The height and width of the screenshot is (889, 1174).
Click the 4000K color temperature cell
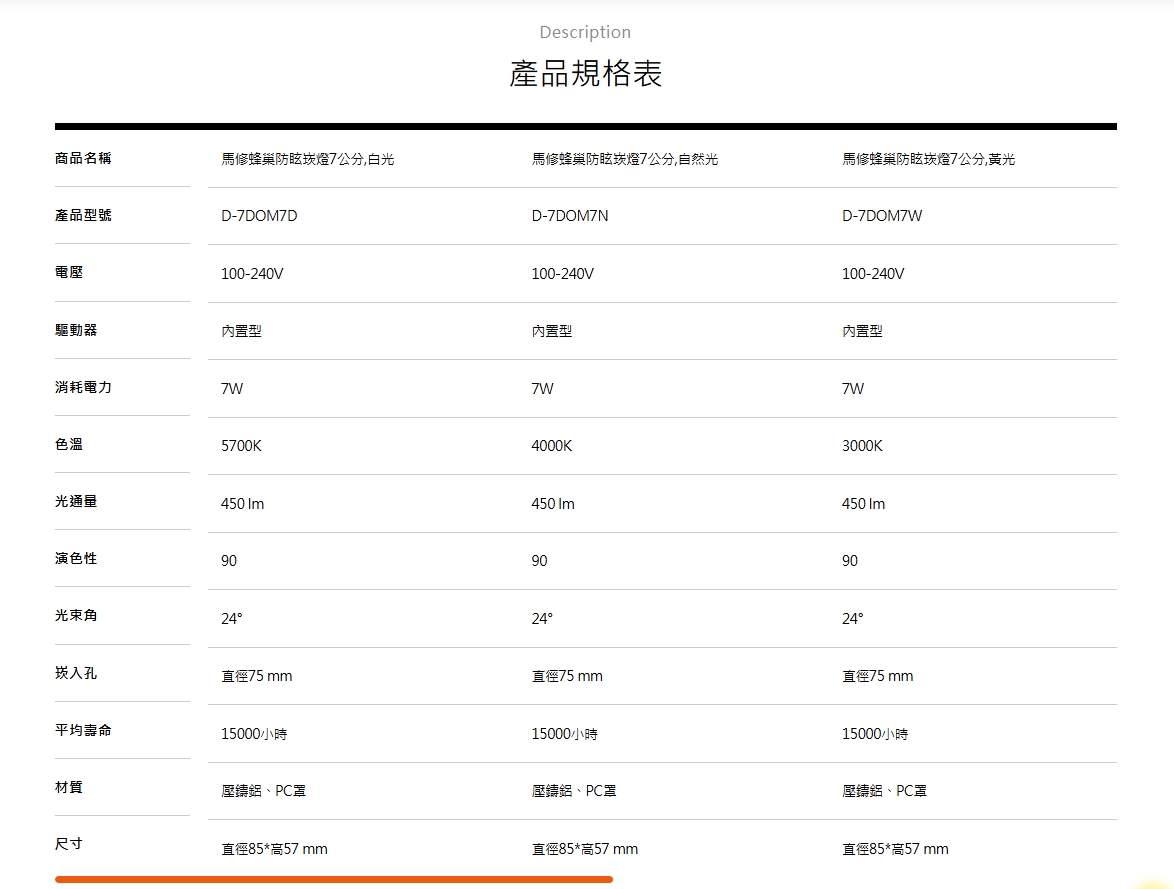[552, 446]
